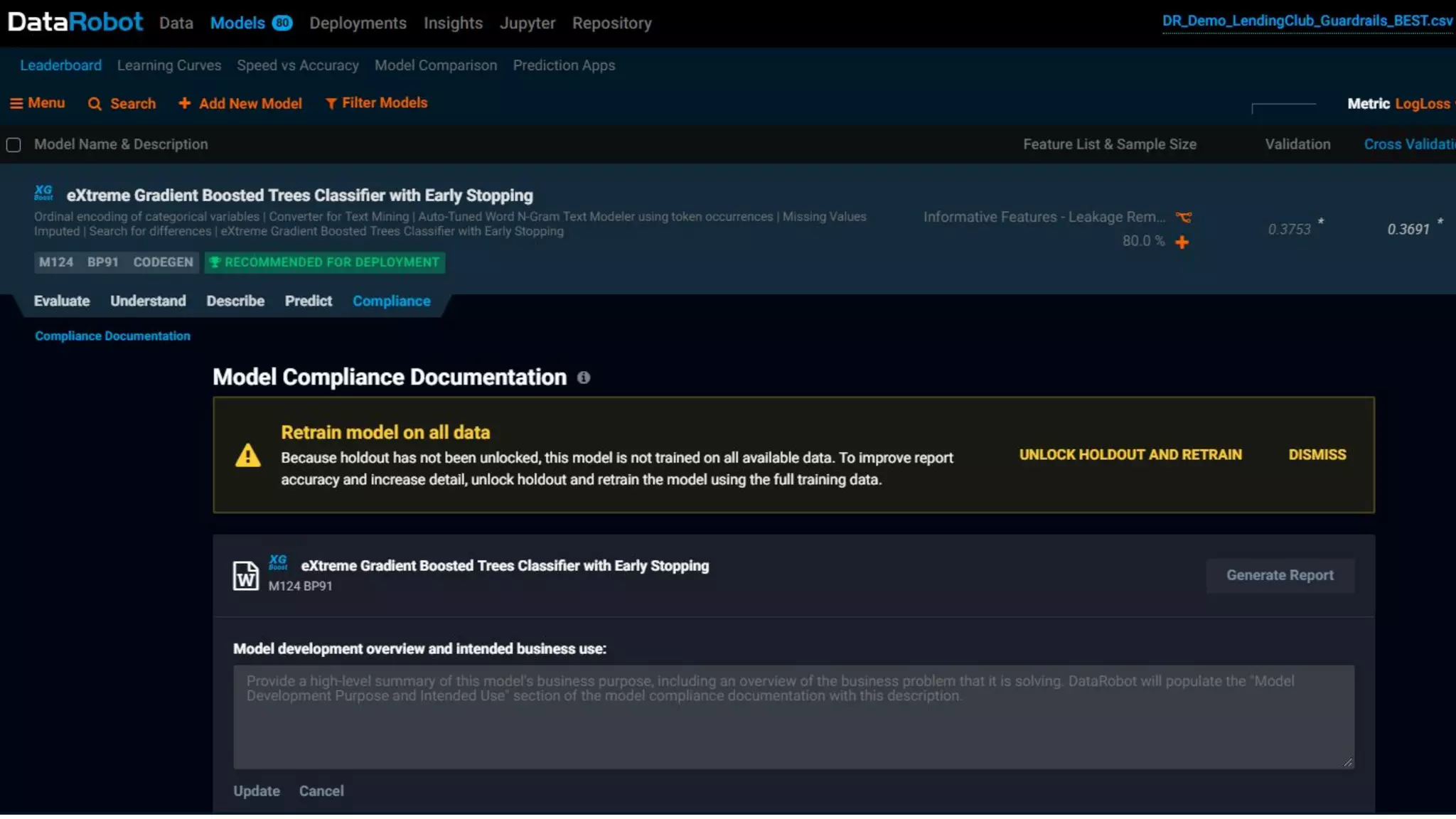
Task: Click the Filter Models funnel icon
Action: tap(331, 104)
